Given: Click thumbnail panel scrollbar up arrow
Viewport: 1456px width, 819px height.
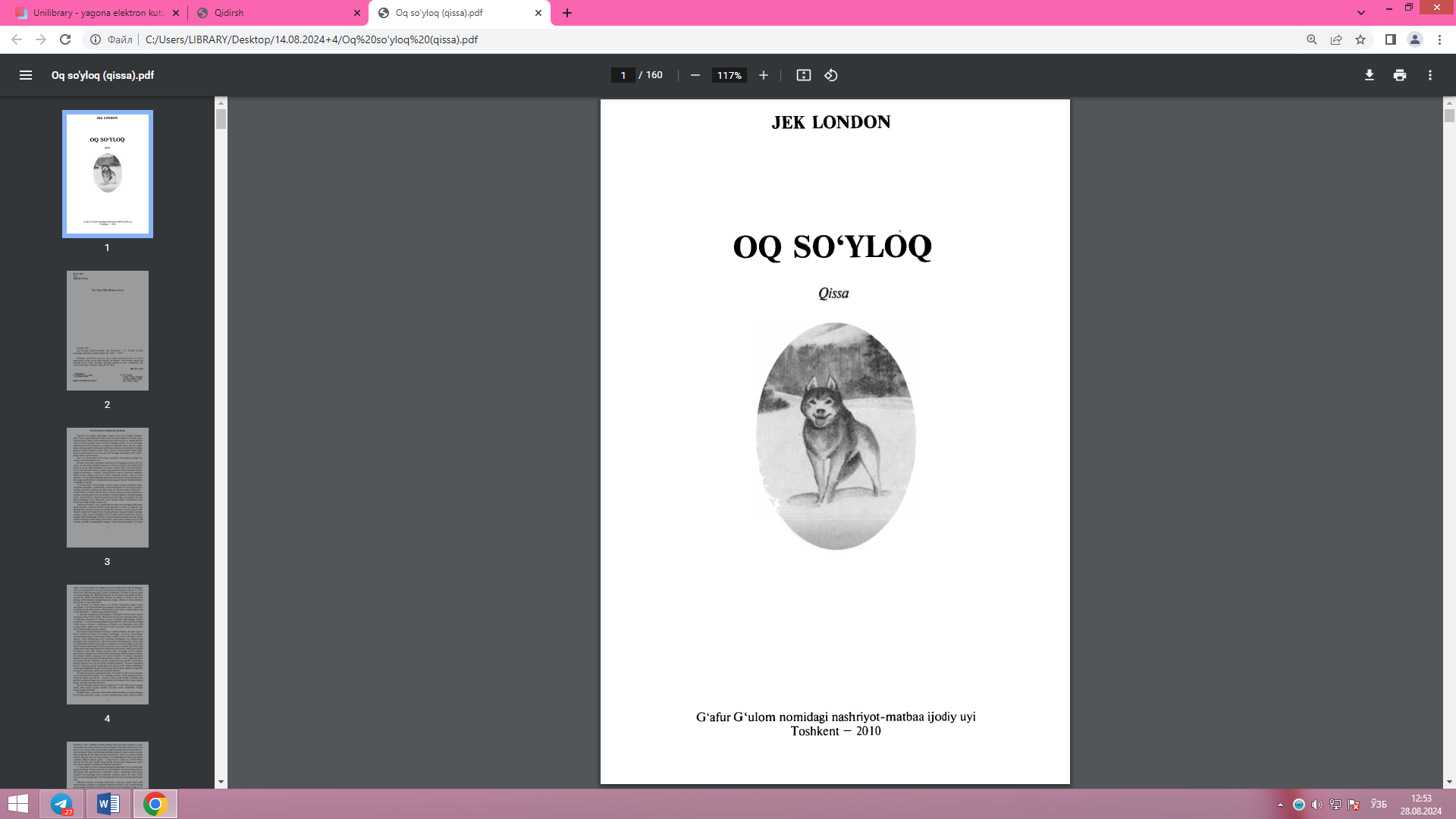Looking at the screenshot, I should (221, 103).
